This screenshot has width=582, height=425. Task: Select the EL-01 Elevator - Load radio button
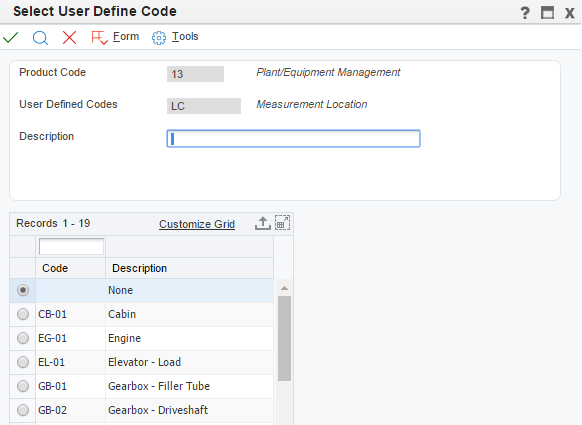tap(23, 362)
